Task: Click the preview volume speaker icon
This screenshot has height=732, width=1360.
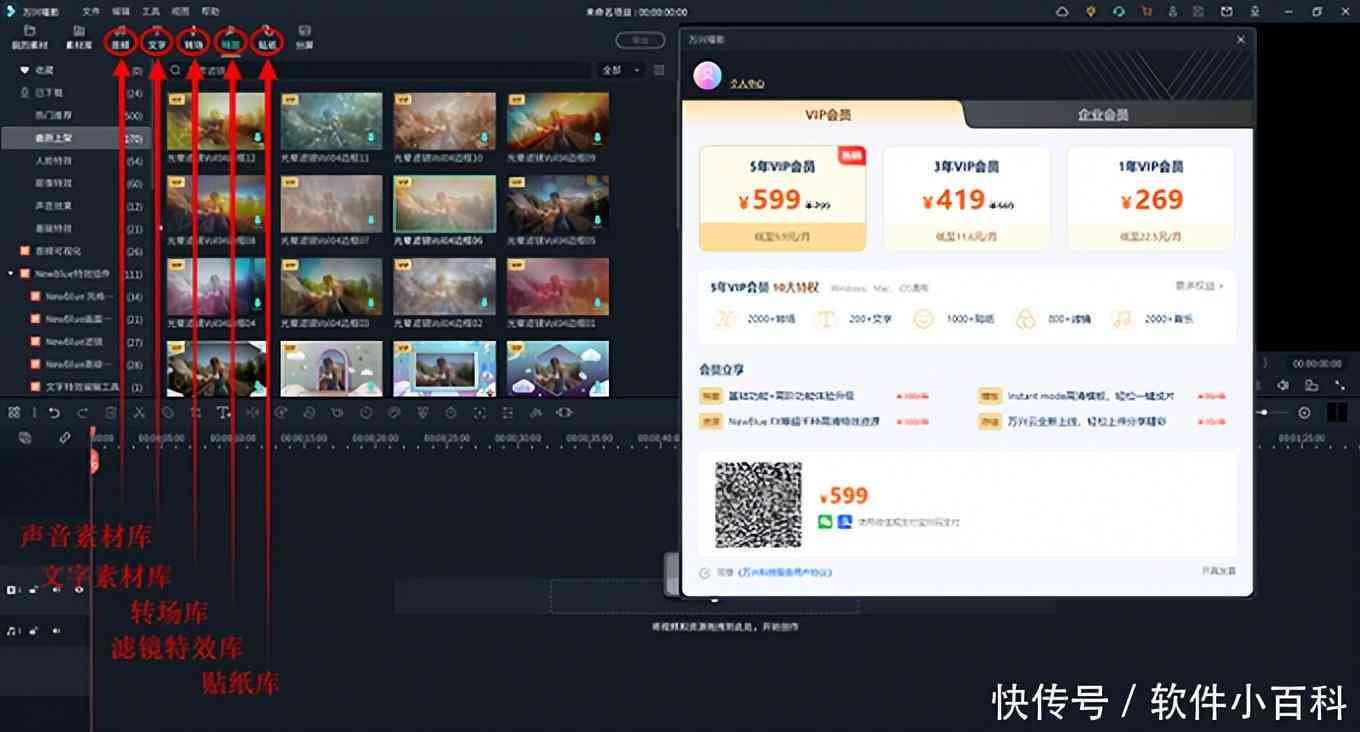Action: [x=1284, y=385]
